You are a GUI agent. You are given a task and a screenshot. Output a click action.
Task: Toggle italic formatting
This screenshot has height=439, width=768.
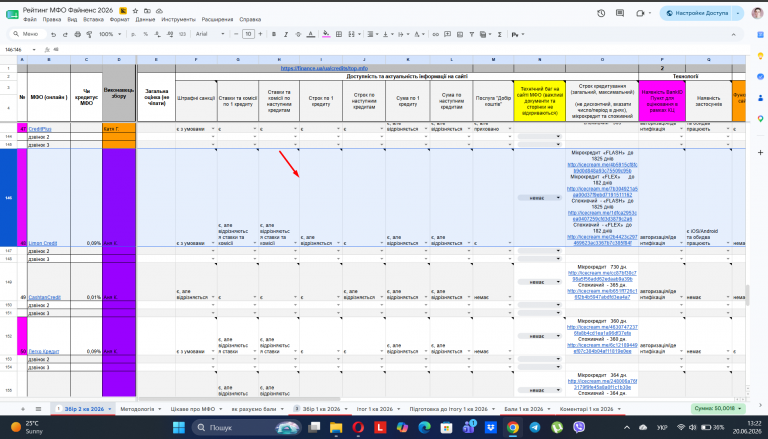click(x=286, y=34)
